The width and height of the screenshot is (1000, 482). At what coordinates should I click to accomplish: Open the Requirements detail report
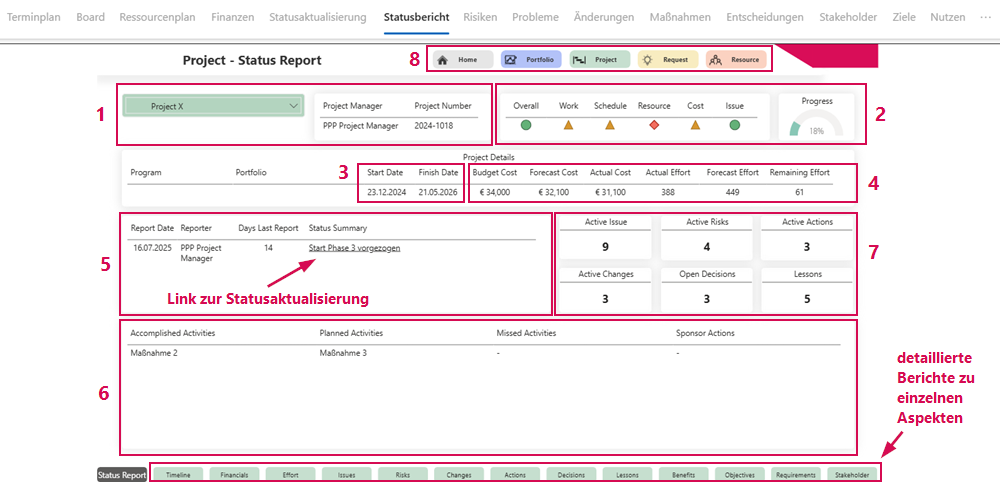tap(796, 475)
